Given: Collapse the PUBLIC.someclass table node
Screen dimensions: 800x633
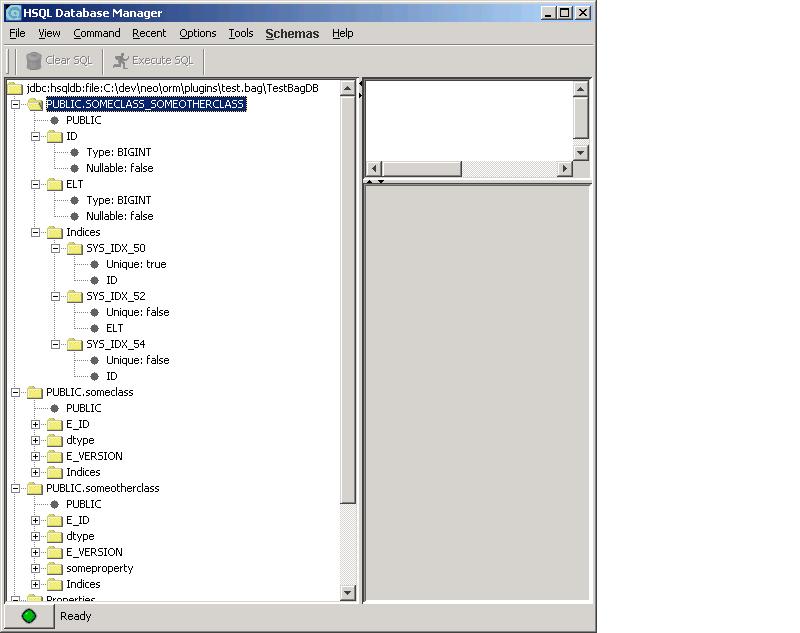Looking at the screenshot, I should [15, 392].
